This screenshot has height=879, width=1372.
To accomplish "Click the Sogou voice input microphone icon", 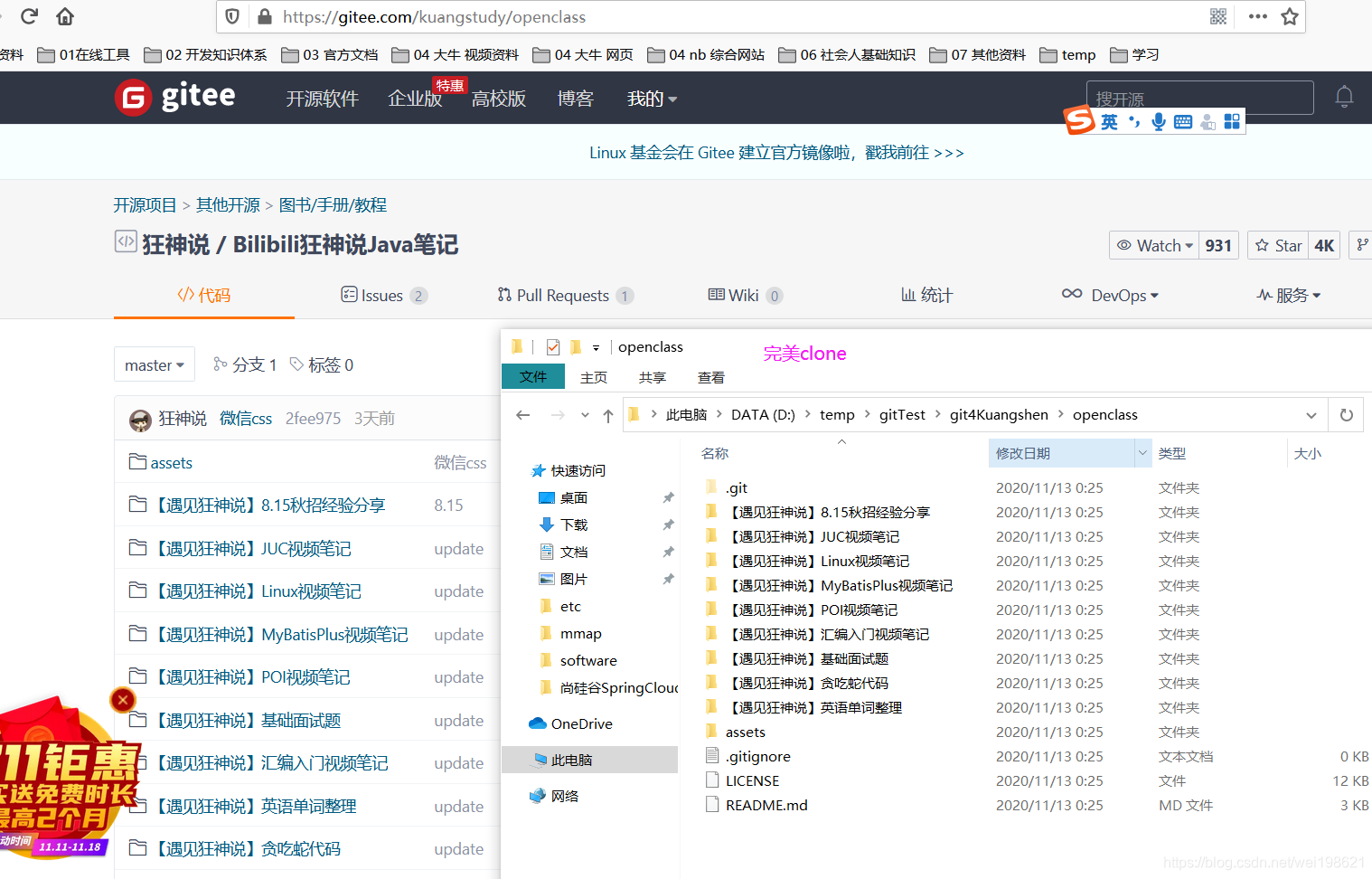I will (x=1159, y=121).
